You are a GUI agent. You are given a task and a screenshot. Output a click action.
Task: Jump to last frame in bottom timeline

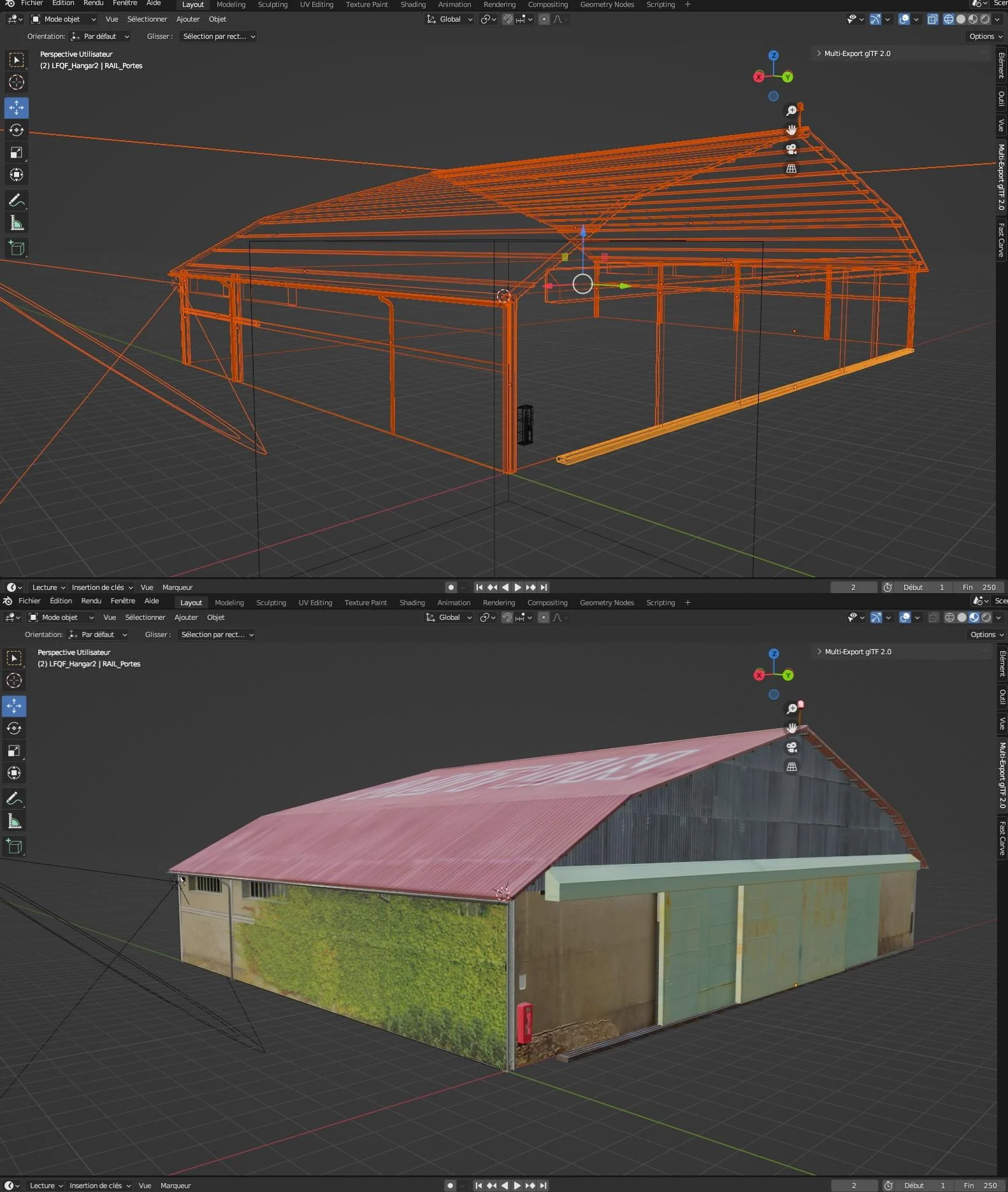coord(543,1186)
